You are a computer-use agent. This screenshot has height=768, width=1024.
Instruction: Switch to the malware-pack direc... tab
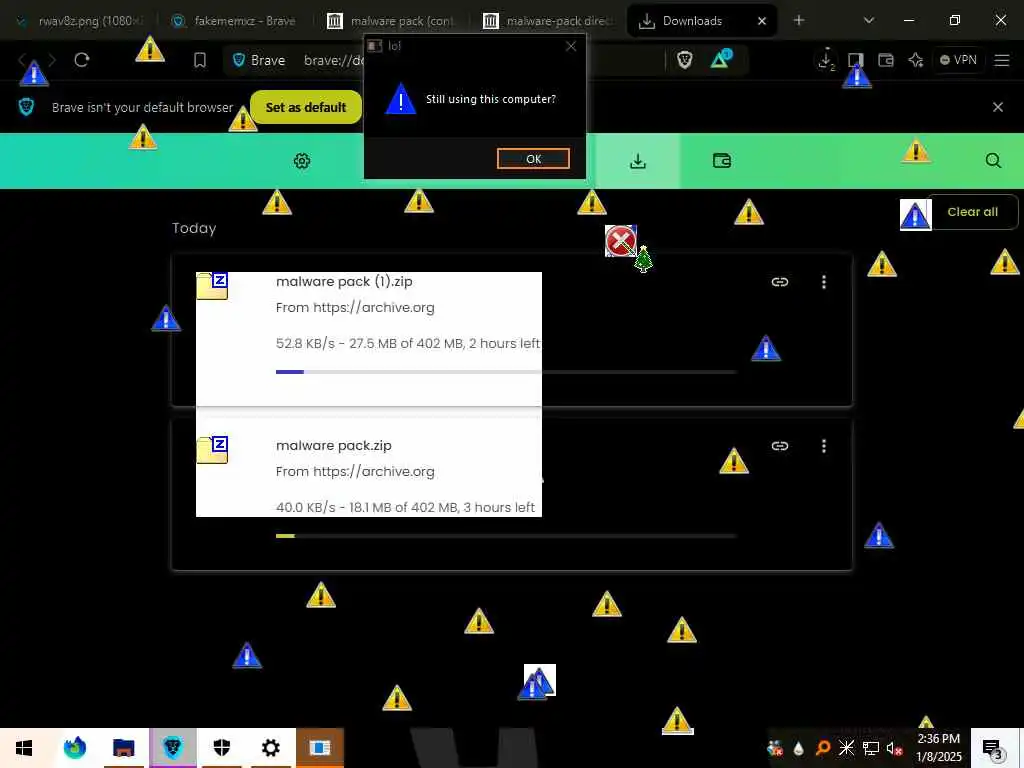[549, 21]
